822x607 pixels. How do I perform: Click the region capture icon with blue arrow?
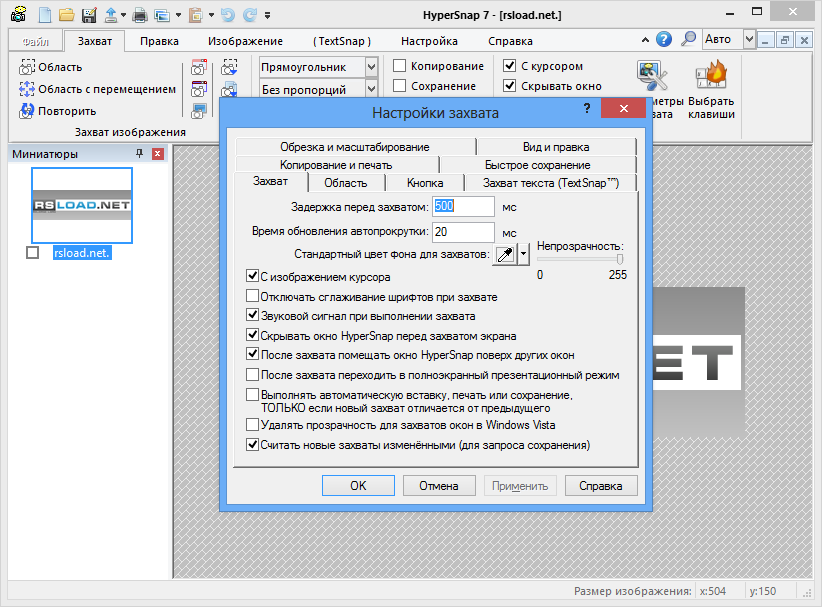tap(229, 67)
